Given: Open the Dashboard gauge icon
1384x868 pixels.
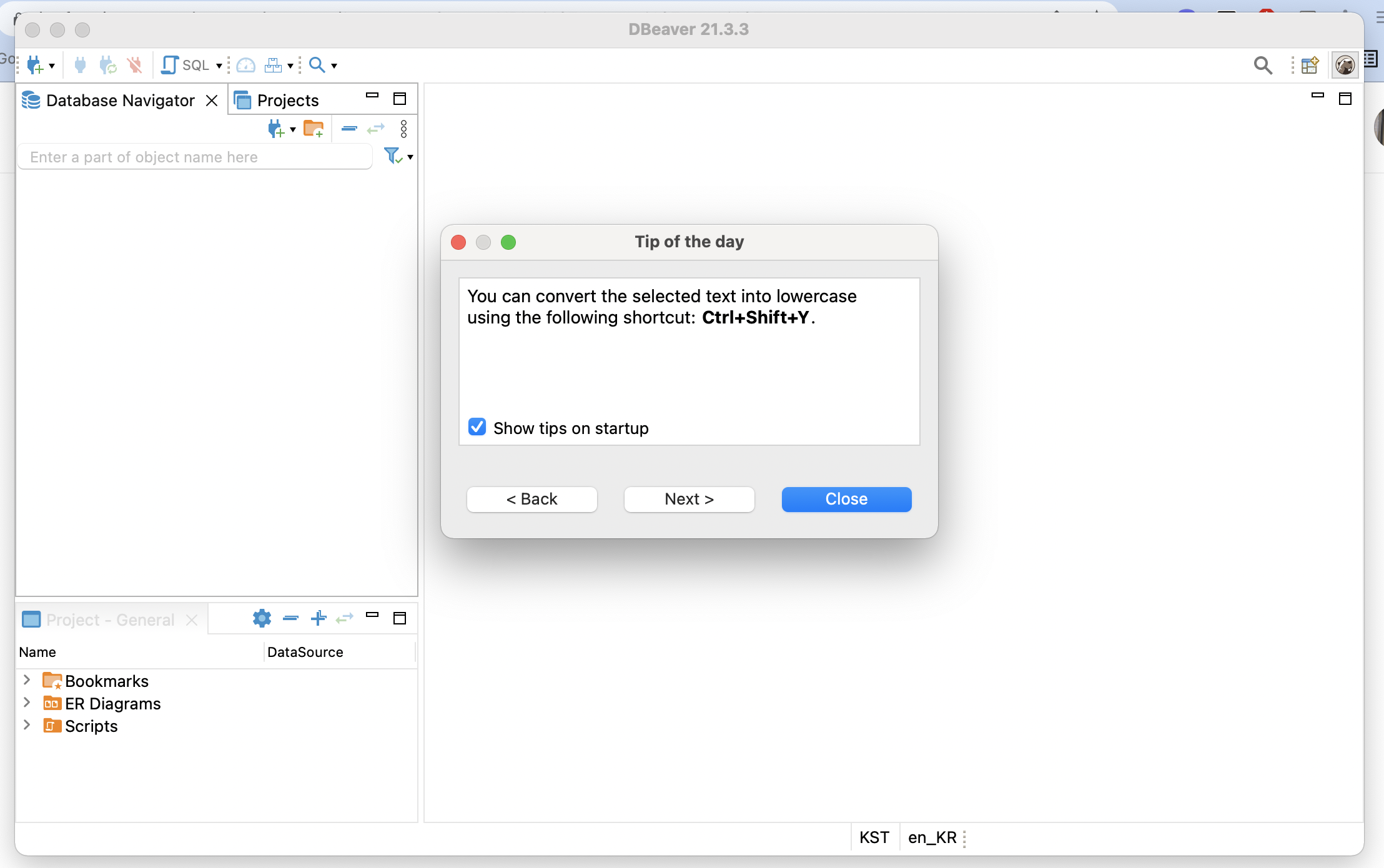Looking at the screenshot, I should [246, 65].
